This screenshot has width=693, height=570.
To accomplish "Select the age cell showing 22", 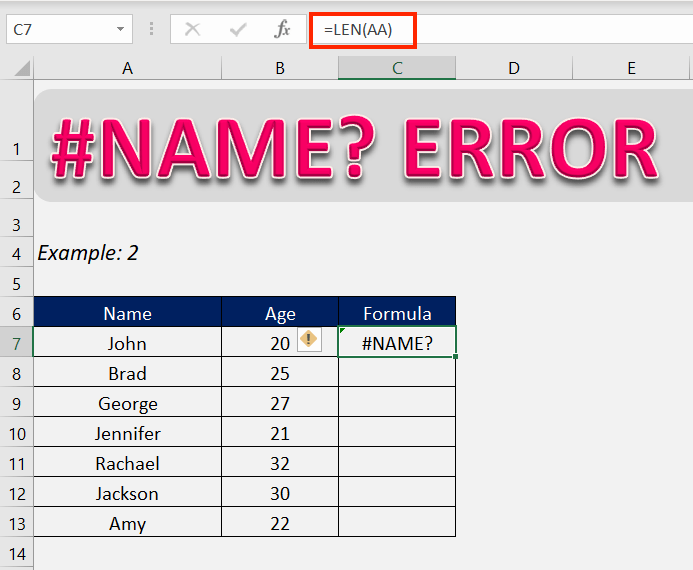I will point(280,522).
